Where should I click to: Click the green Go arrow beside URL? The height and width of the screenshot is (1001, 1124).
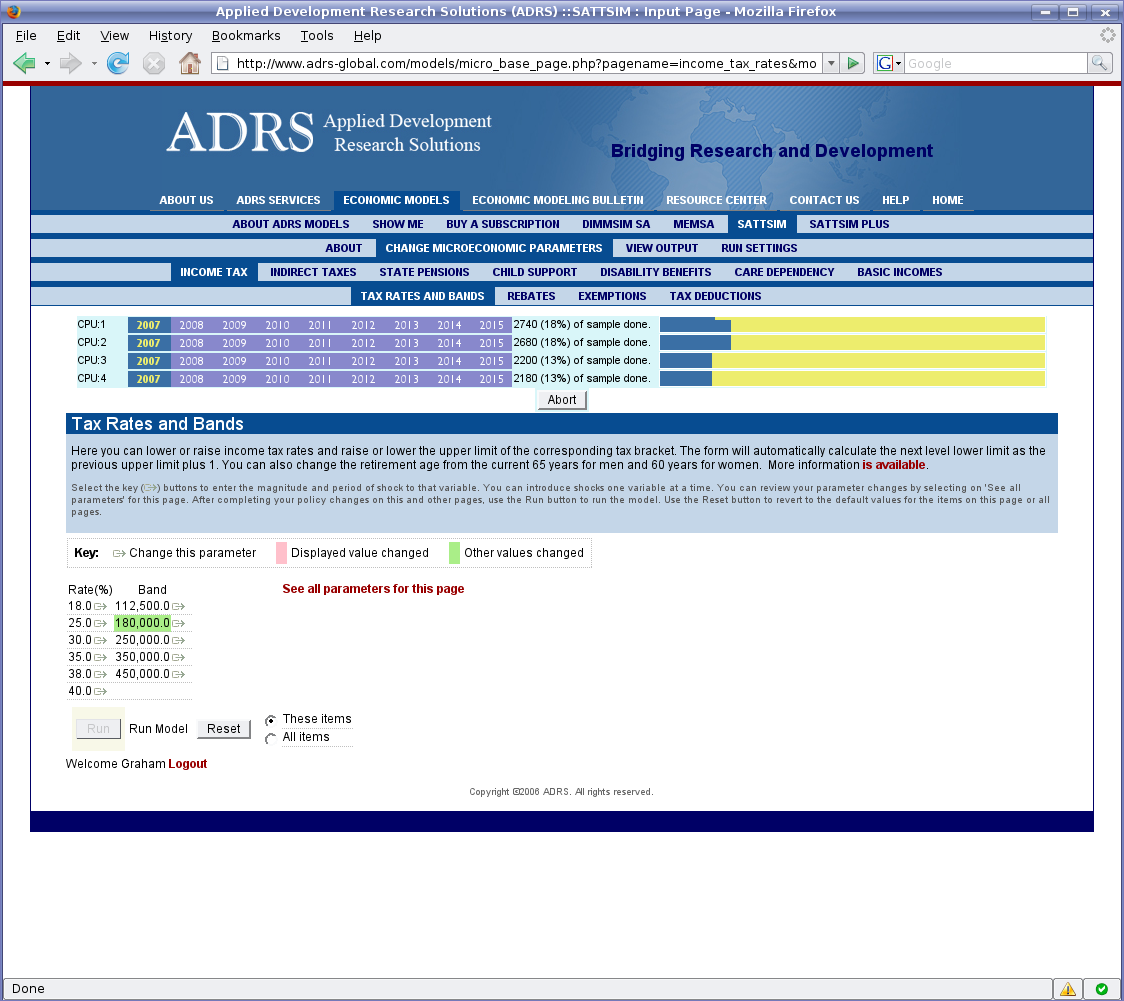pos(852,63)
